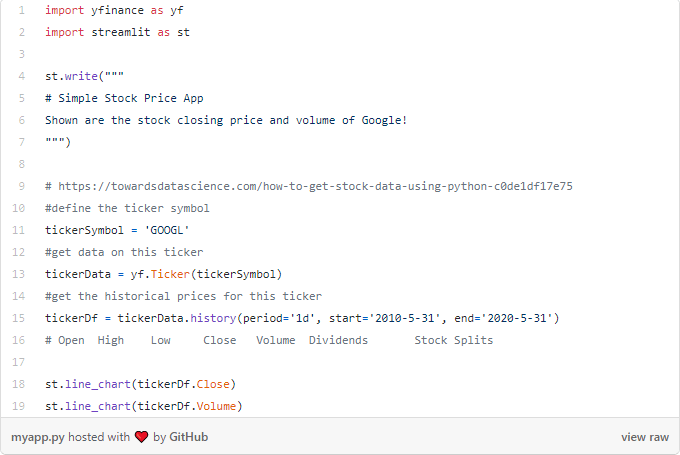Viewport: 680px width, 455px height.
Task: Open the view raw link
Action: point(644,437)
